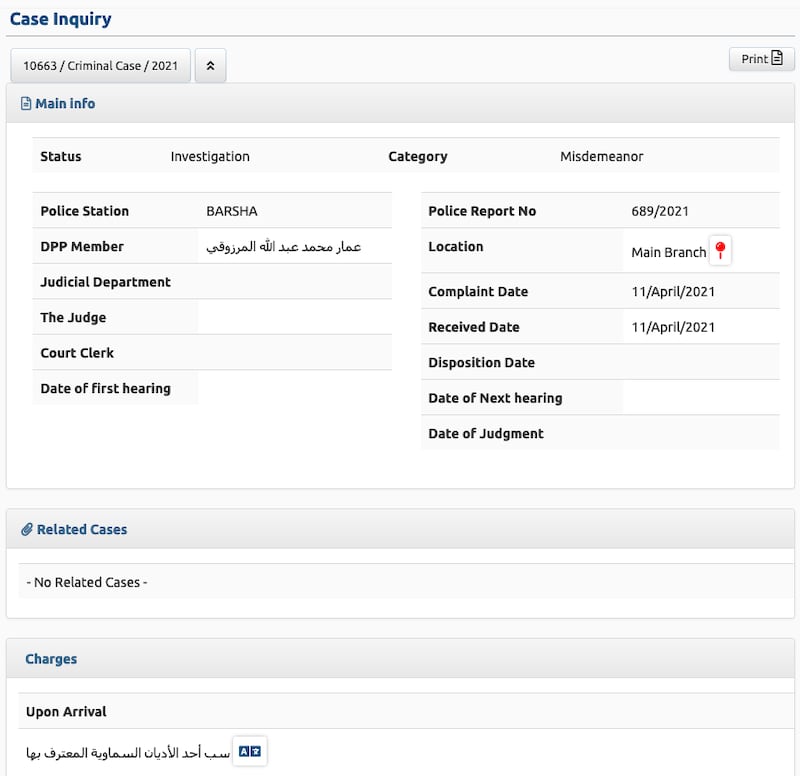Click the Charges section heading
The width and height of the screenshot is (800, 776).
click(51, 659)
